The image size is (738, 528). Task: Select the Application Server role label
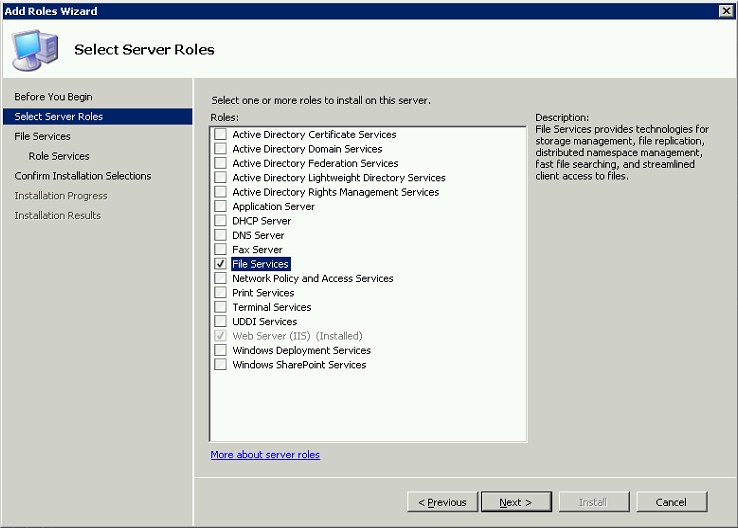coord(273,207)
